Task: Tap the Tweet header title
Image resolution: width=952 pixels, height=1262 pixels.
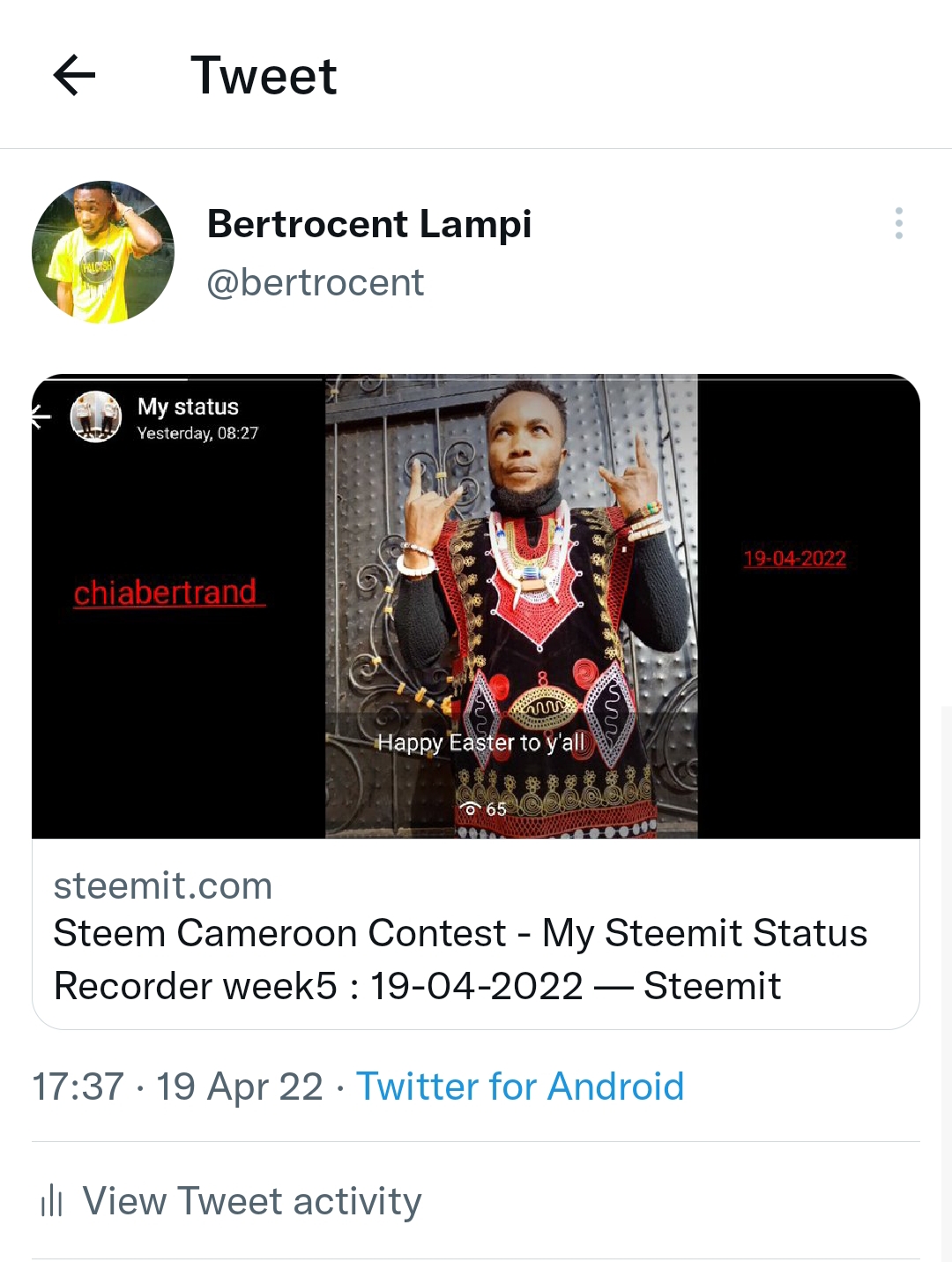Action: click(264, 75)
